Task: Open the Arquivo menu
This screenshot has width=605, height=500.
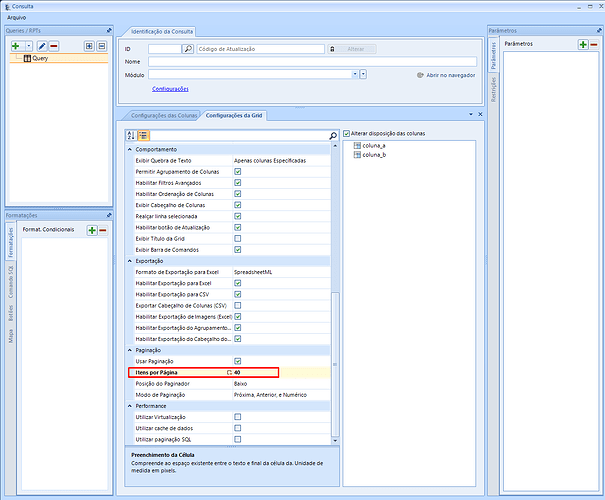Action: 17,18
